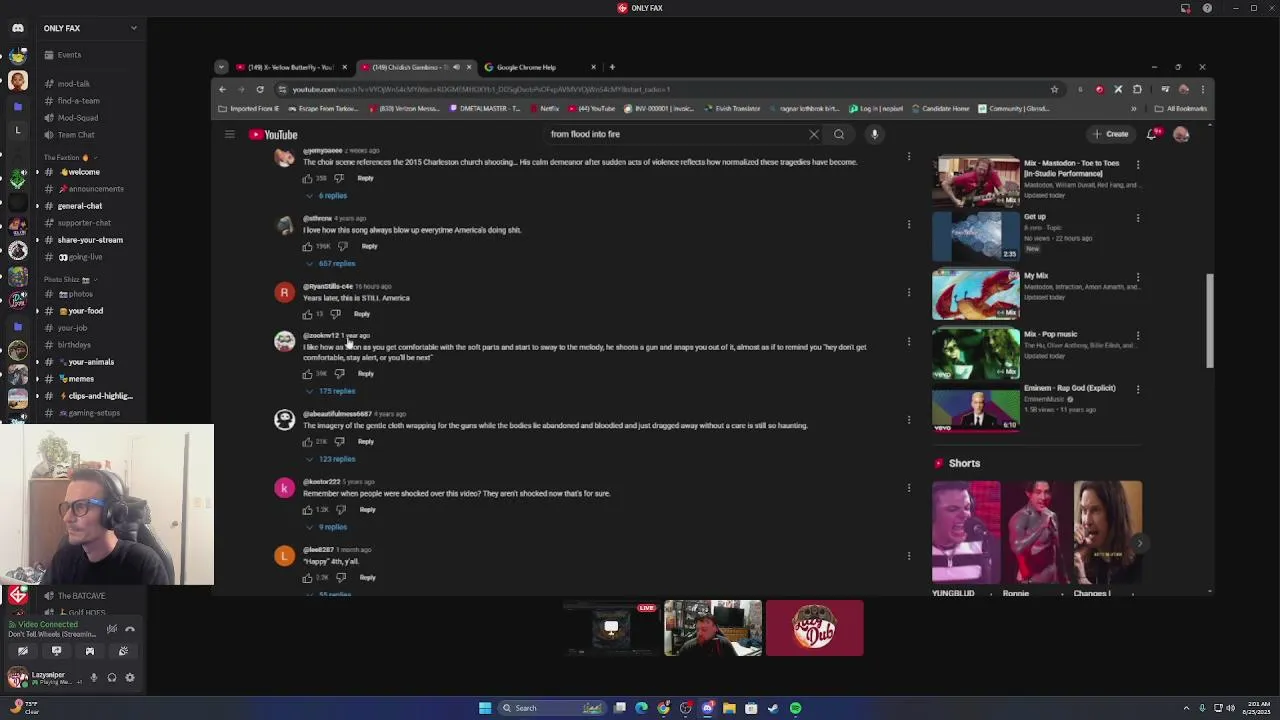Open Discord soundboard

123,651
